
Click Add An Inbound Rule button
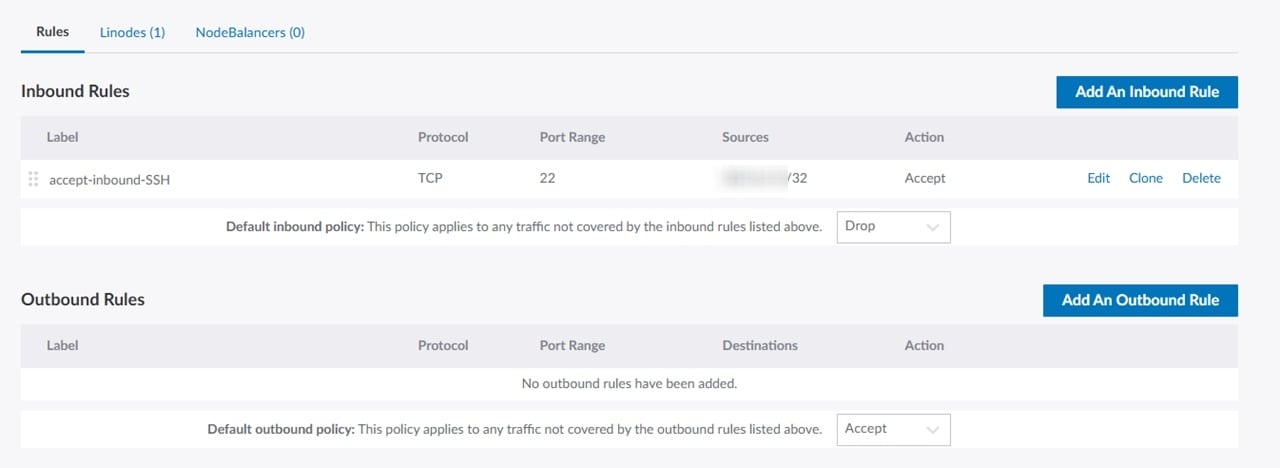click(x=1146, y=92)
